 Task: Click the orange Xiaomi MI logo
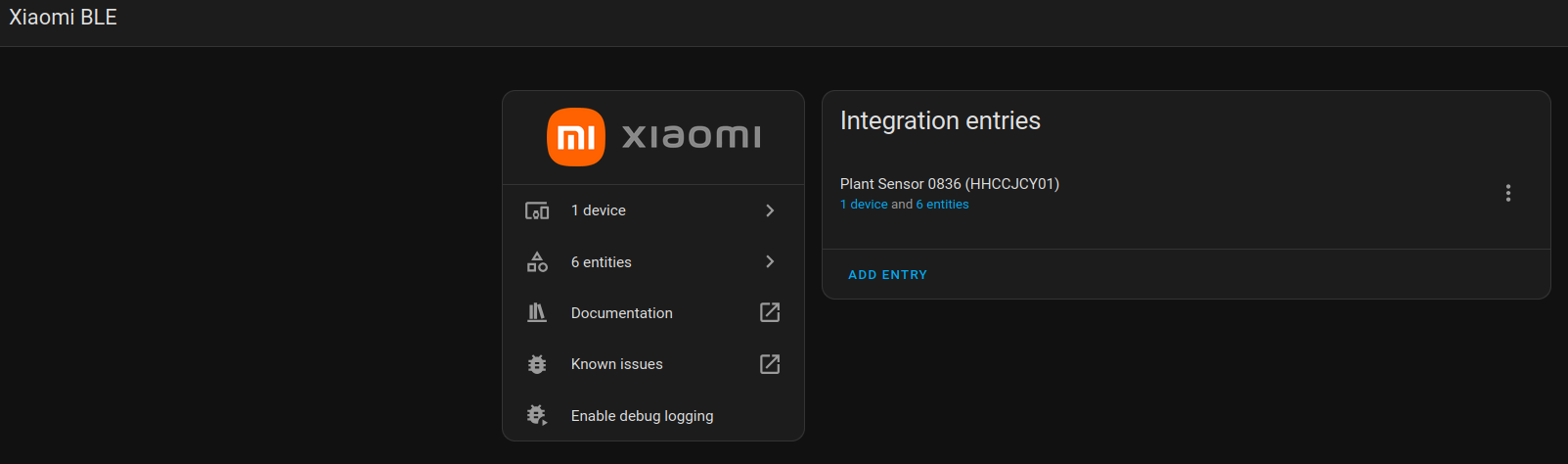tap(576, 137)
